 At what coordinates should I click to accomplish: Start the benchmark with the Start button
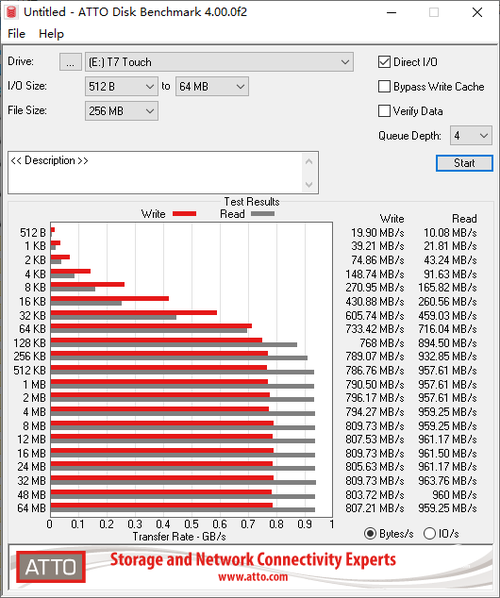pos(464,163)
